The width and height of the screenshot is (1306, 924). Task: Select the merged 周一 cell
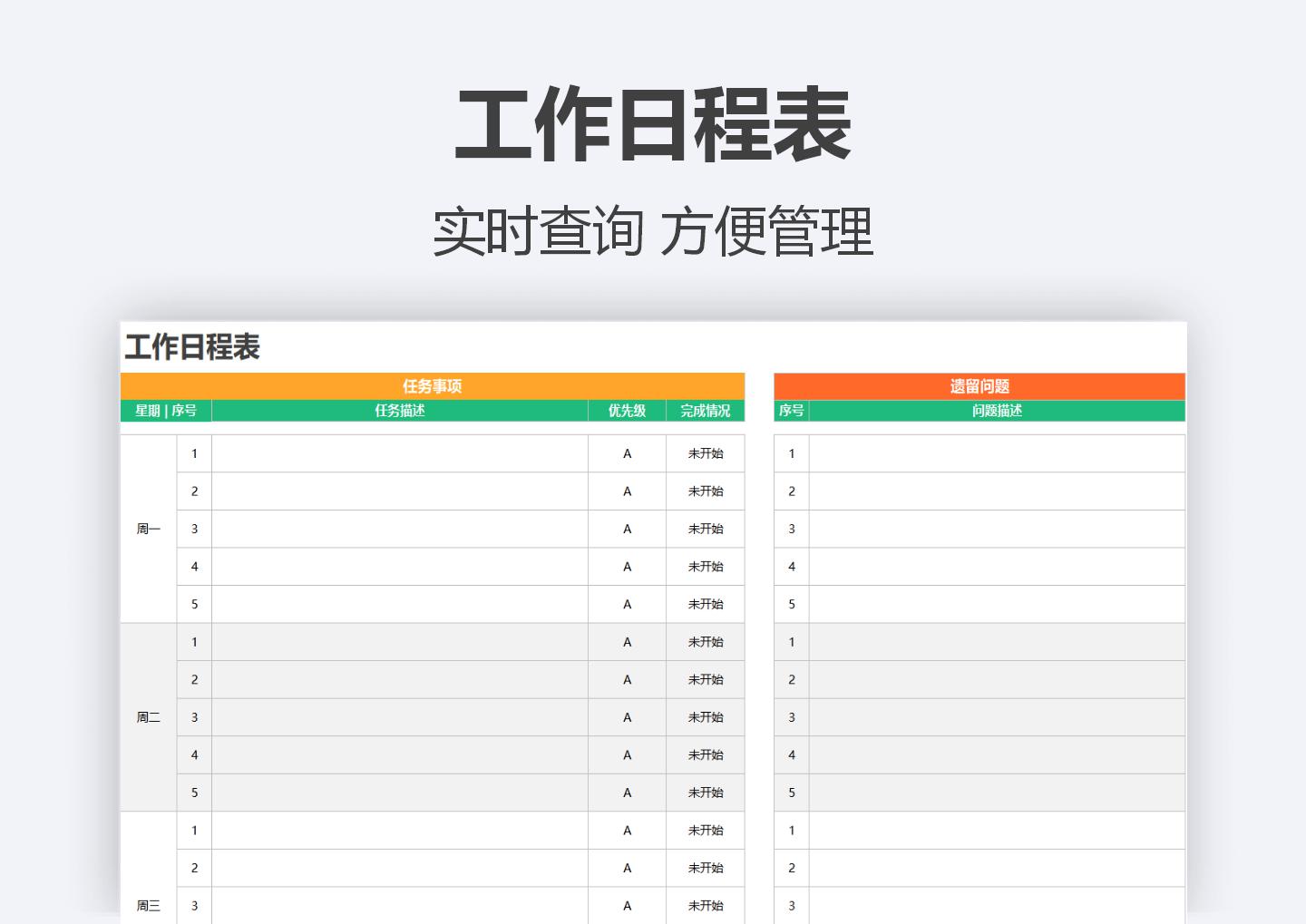(x=149, y=529)
